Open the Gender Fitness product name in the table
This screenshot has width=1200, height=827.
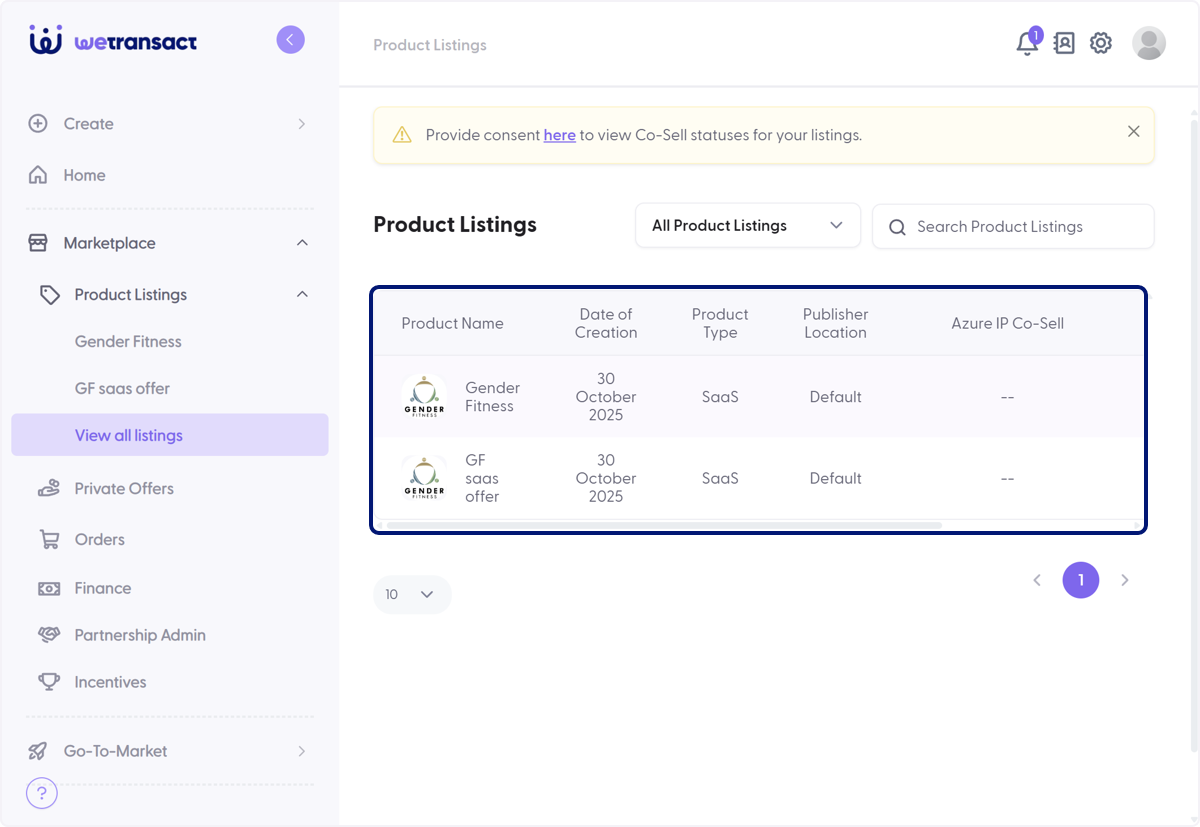492,397
